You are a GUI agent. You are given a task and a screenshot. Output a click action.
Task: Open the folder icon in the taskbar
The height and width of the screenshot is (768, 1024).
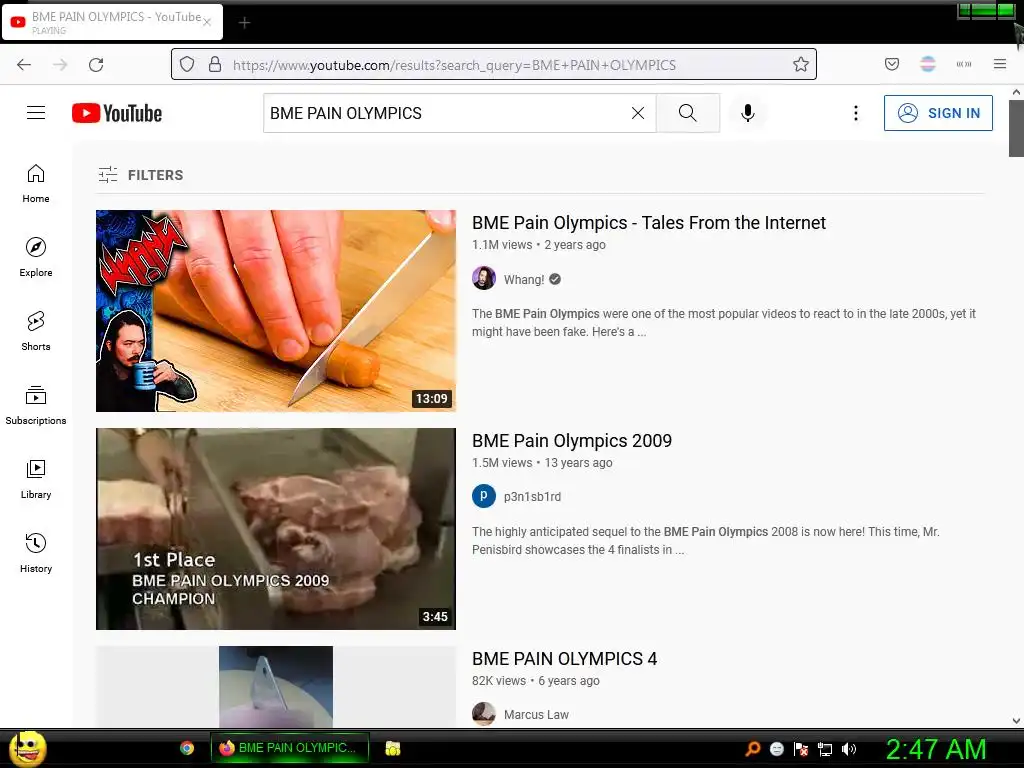(x=392, y=748)
